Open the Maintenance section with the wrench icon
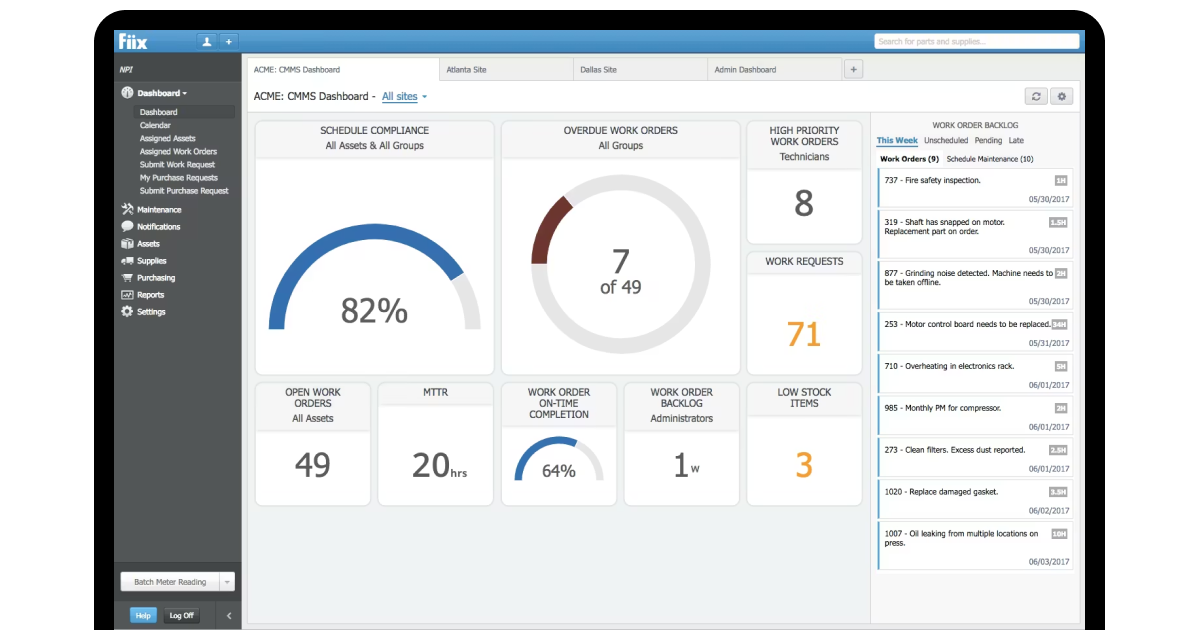This screenshot has height=630, width=1200. tap(125, 209)
